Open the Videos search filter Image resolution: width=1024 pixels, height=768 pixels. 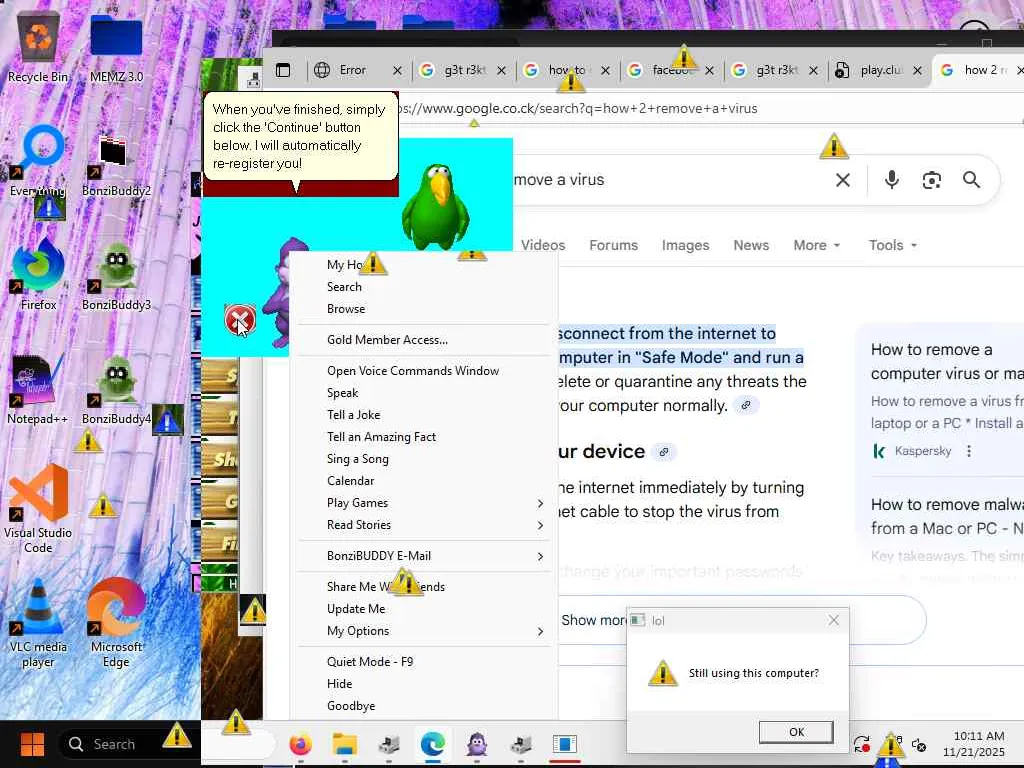(543, 245)
